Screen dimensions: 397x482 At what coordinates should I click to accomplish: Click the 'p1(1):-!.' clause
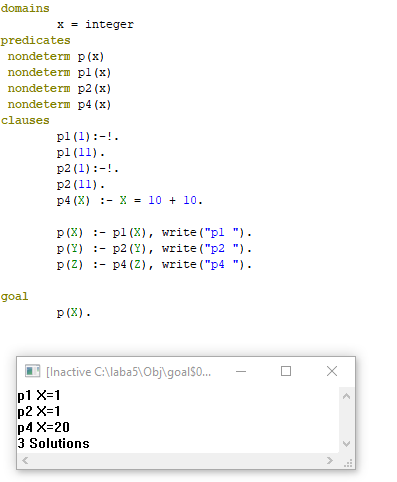[88, 137]
